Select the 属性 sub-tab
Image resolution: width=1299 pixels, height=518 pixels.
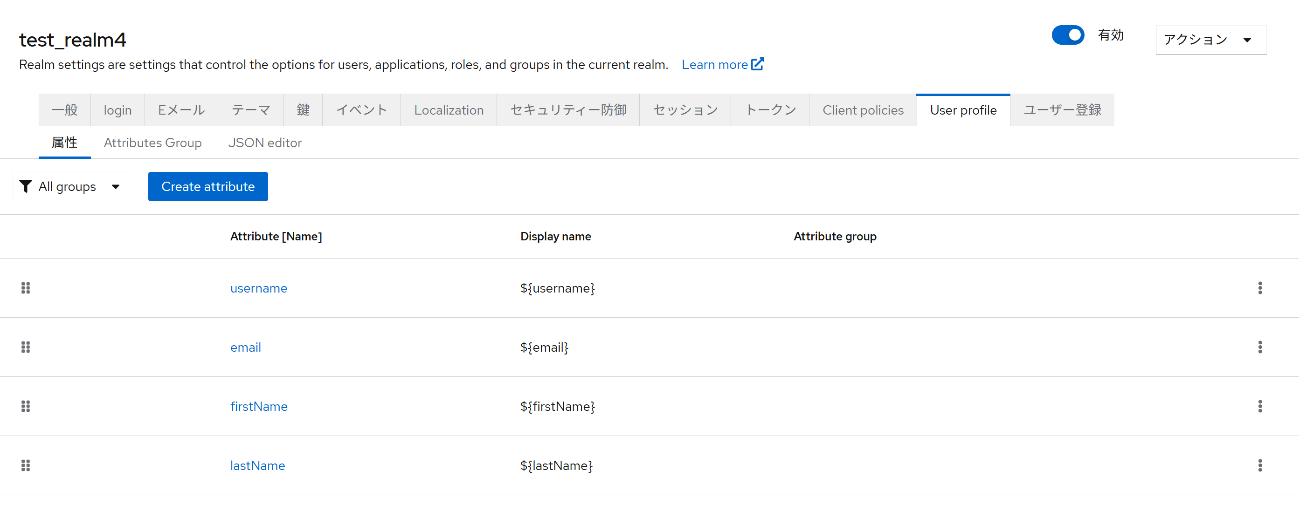[64, 143]
